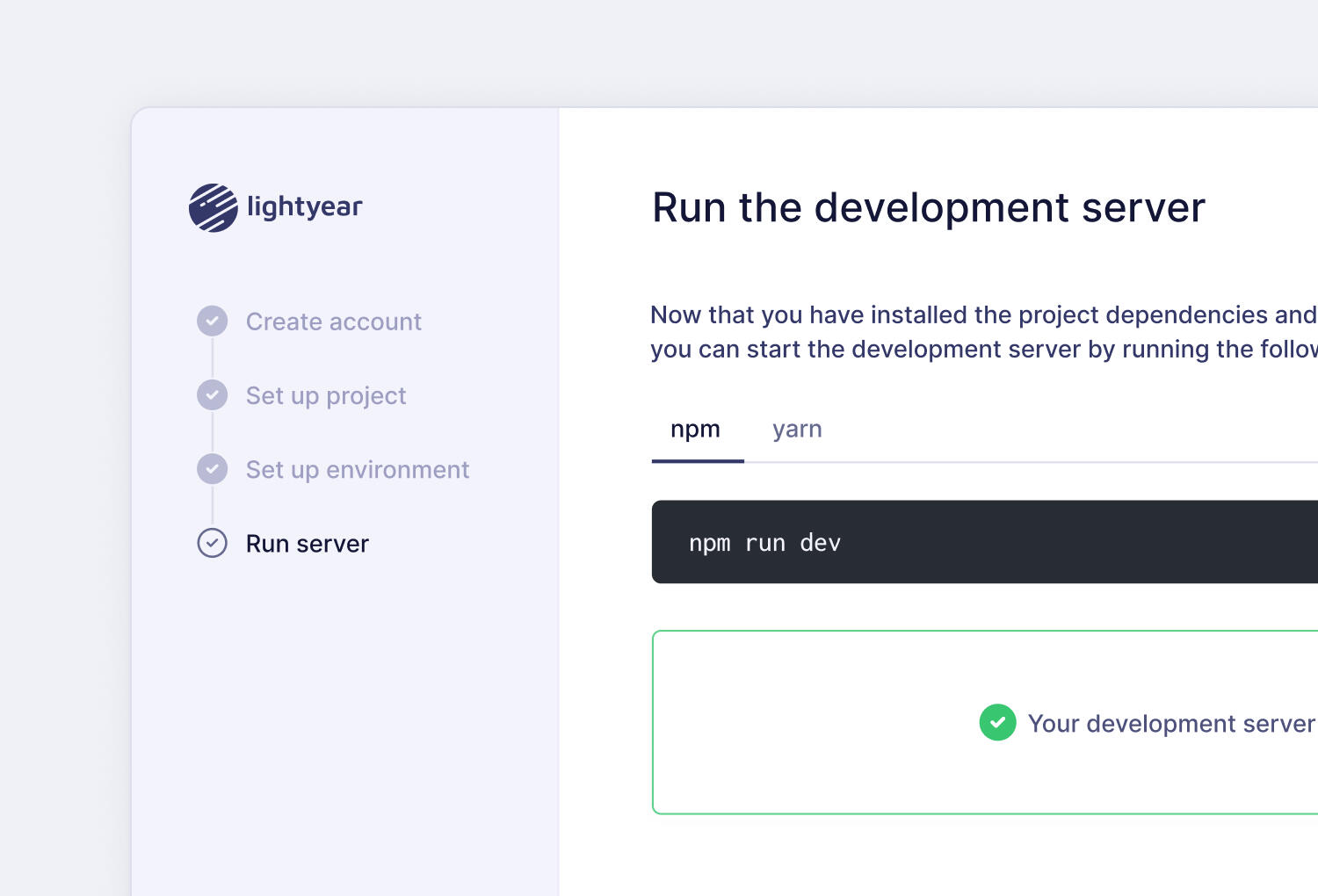The width and height of the screenshot is (1318, 896).
Task: Open the Create account step
Action: (333, 322)
